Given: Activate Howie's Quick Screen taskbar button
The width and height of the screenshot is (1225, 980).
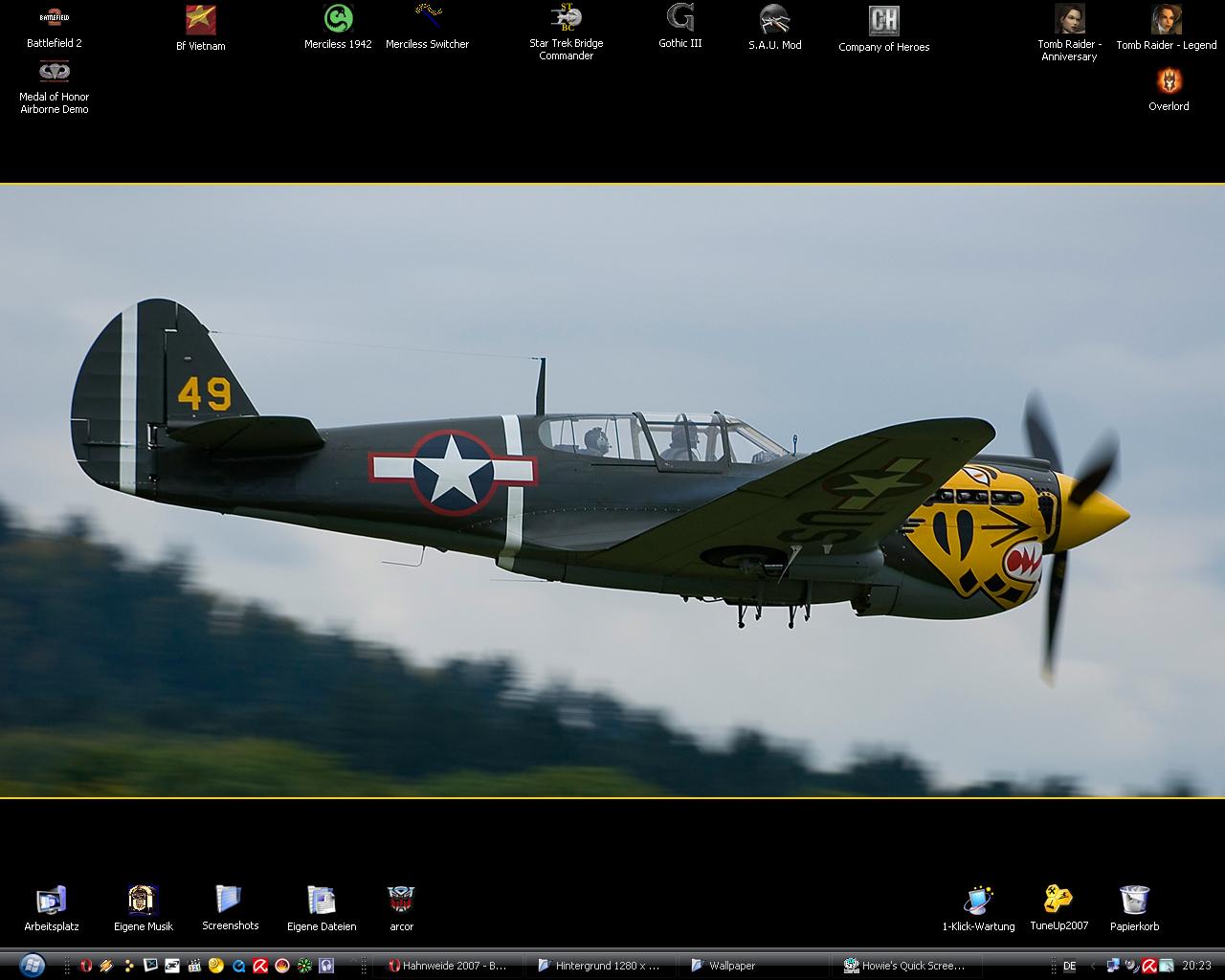Looking at the screenshot, I should click(904, 966).
